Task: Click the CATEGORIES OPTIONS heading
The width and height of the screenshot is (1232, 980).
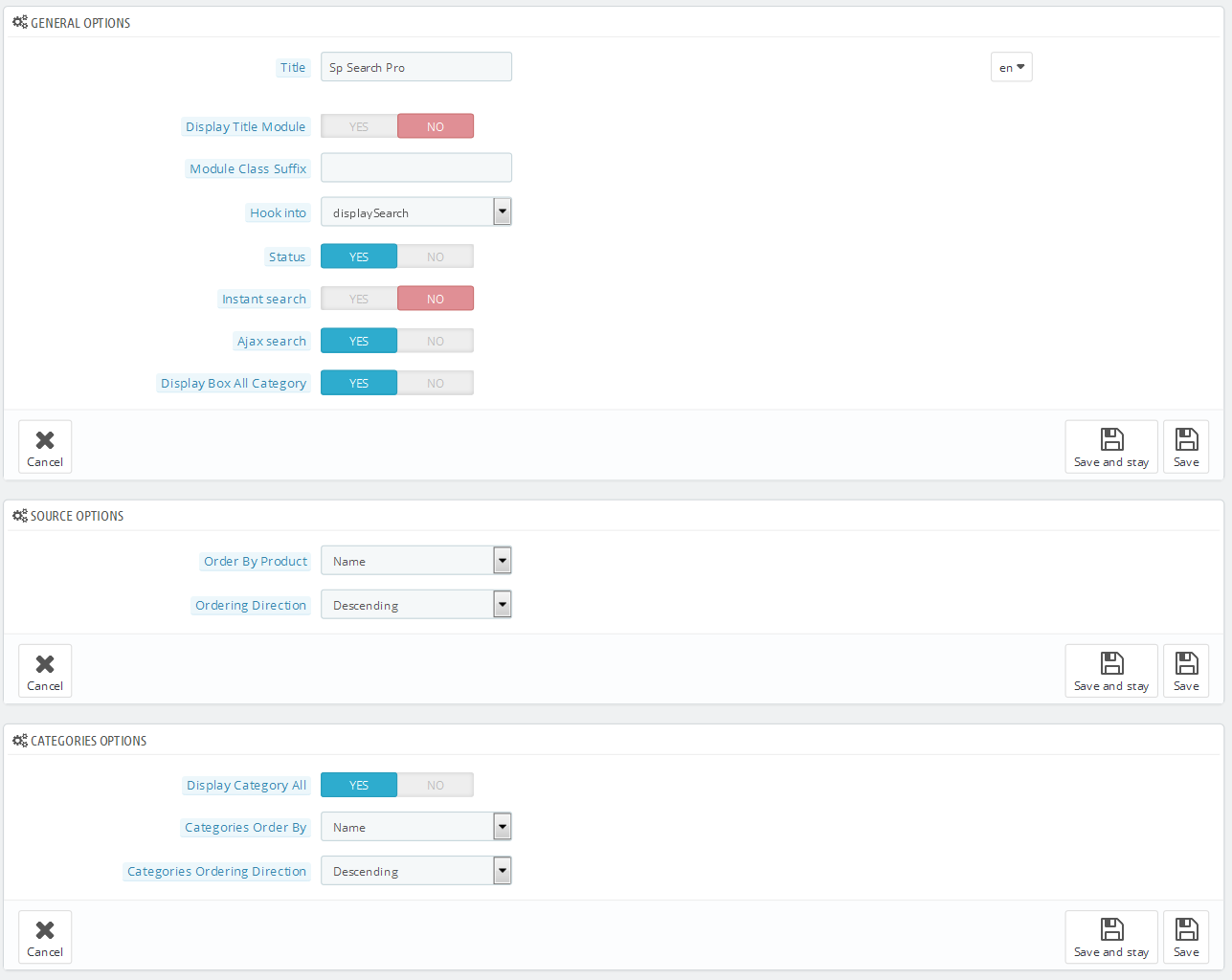Action: click(89, 741)
